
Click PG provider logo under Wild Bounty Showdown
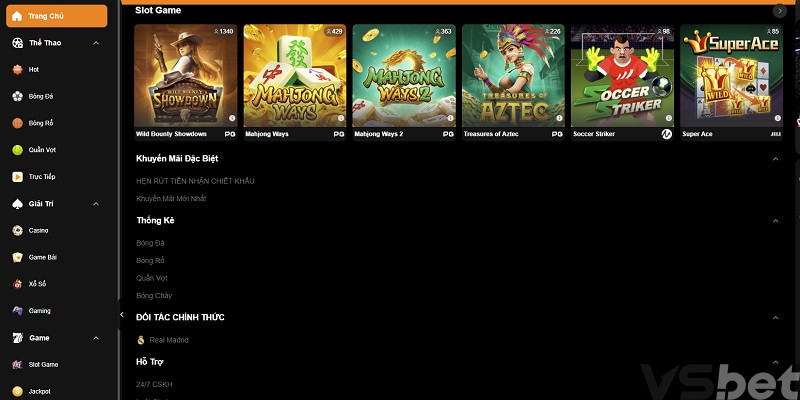[230, 134]
